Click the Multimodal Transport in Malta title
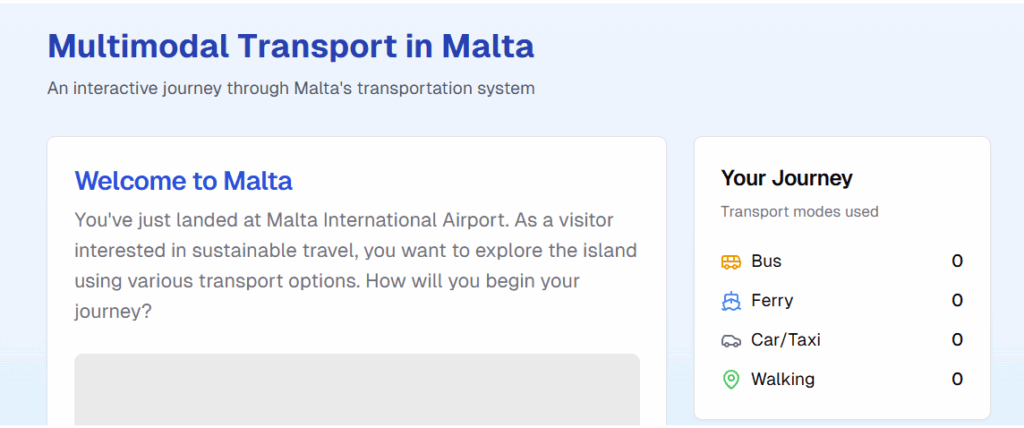 (291, 46)
